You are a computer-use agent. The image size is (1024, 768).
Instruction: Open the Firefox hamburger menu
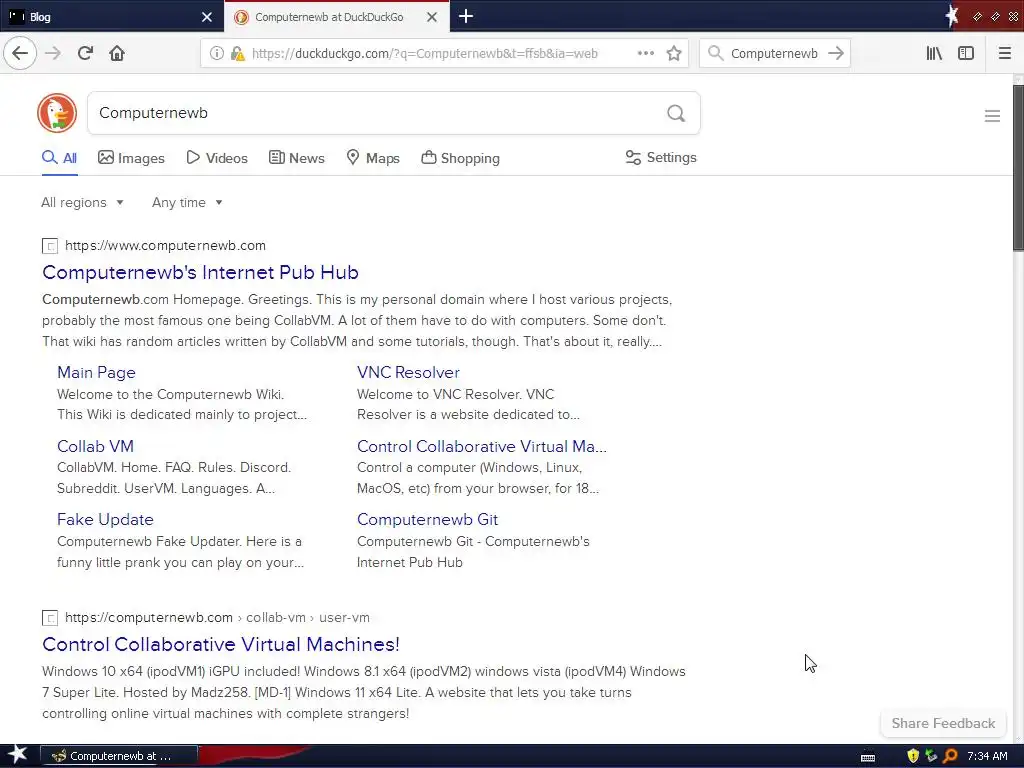pyautogui.click(x=1004, y=53)
